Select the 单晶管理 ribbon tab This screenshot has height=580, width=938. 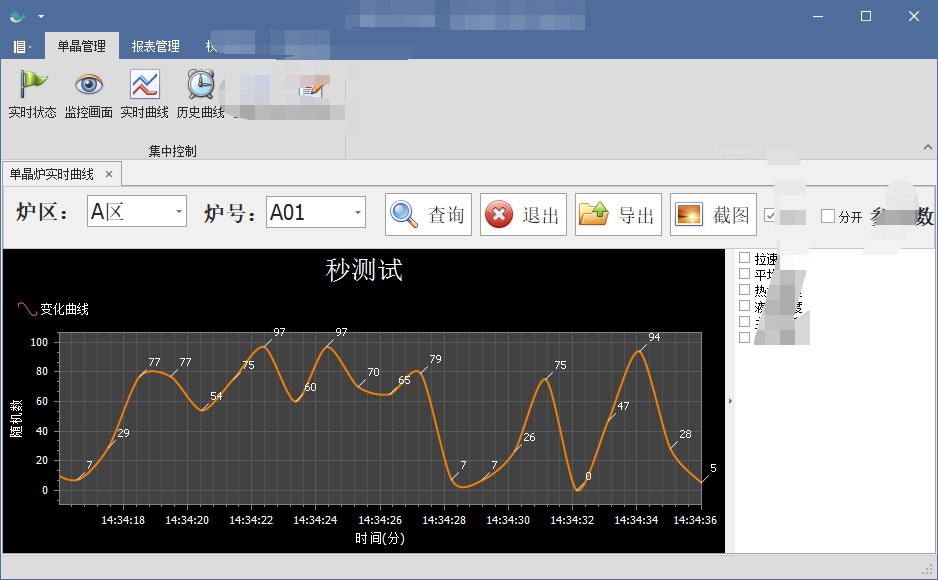(x=80, y=45)
